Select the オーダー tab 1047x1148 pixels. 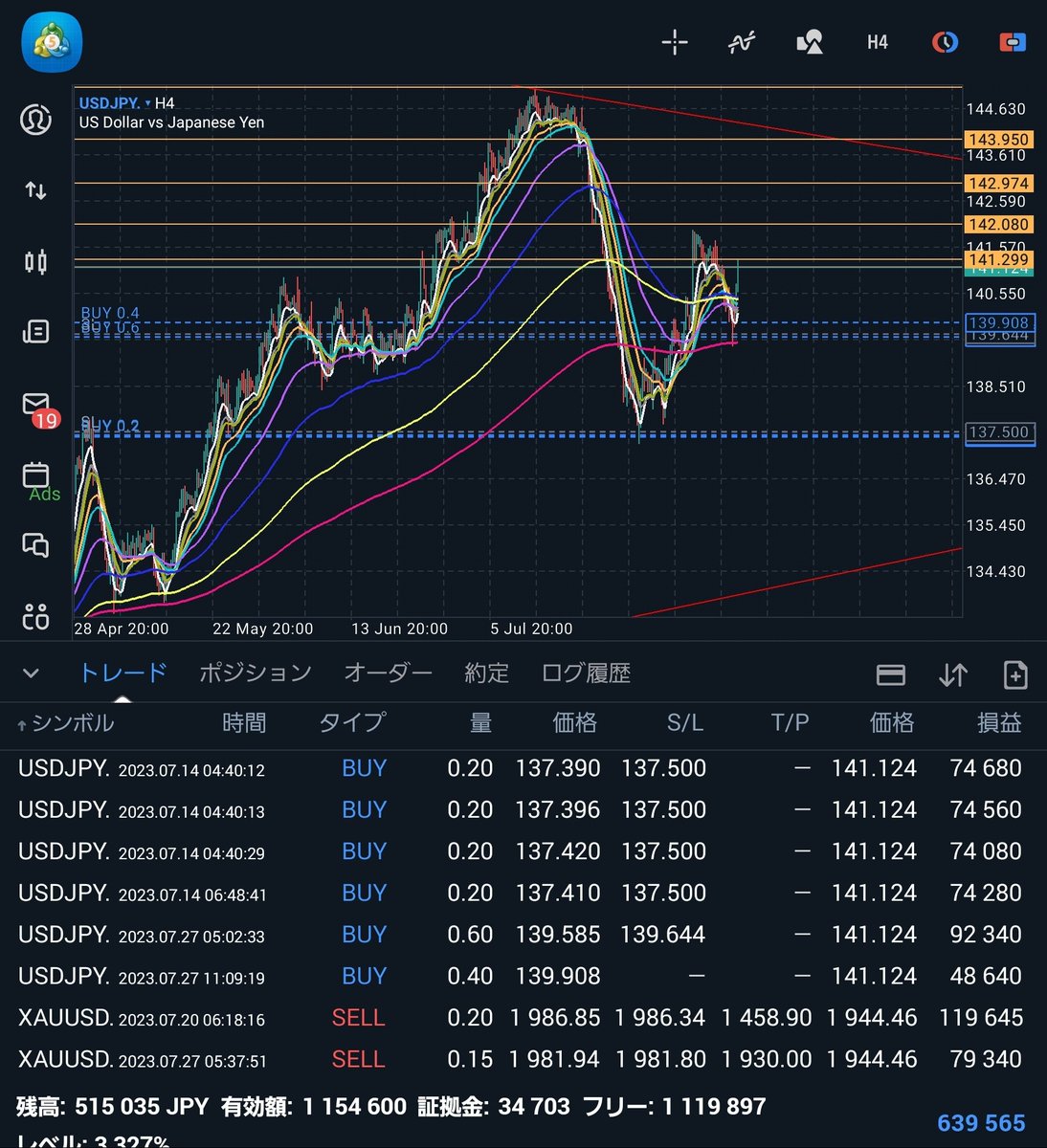point(388,673)
